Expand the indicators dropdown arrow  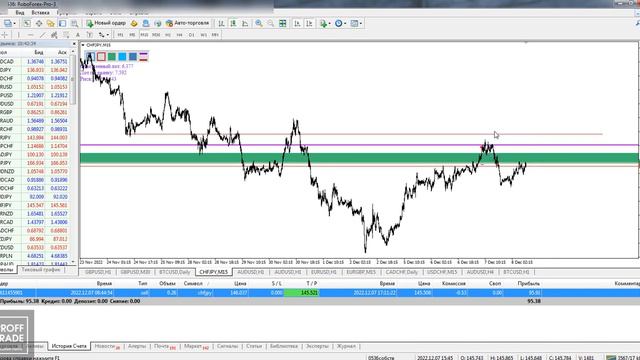pos(329,24)
